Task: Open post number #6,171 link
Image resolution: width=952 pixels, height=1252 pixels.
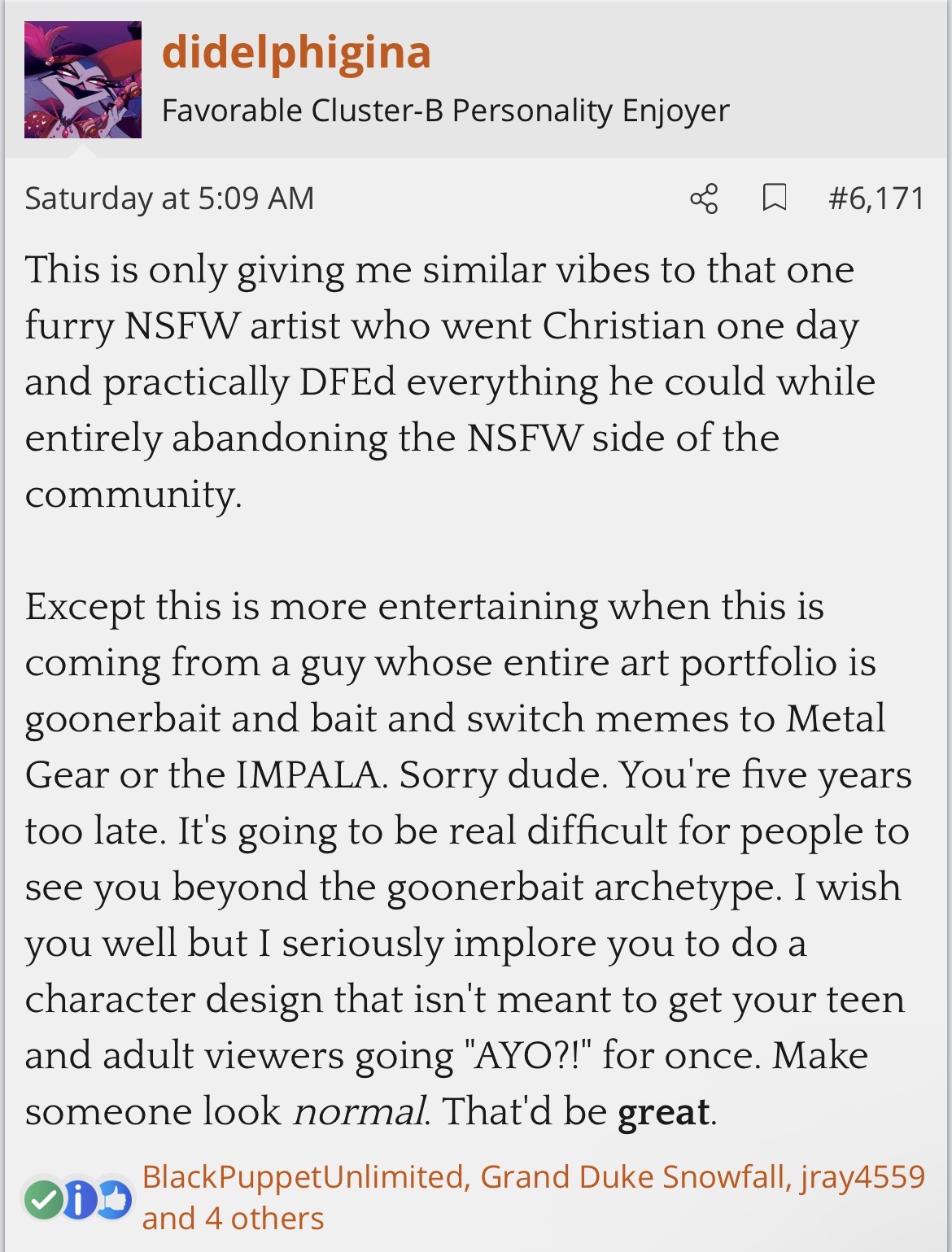Action: [876, 198]
